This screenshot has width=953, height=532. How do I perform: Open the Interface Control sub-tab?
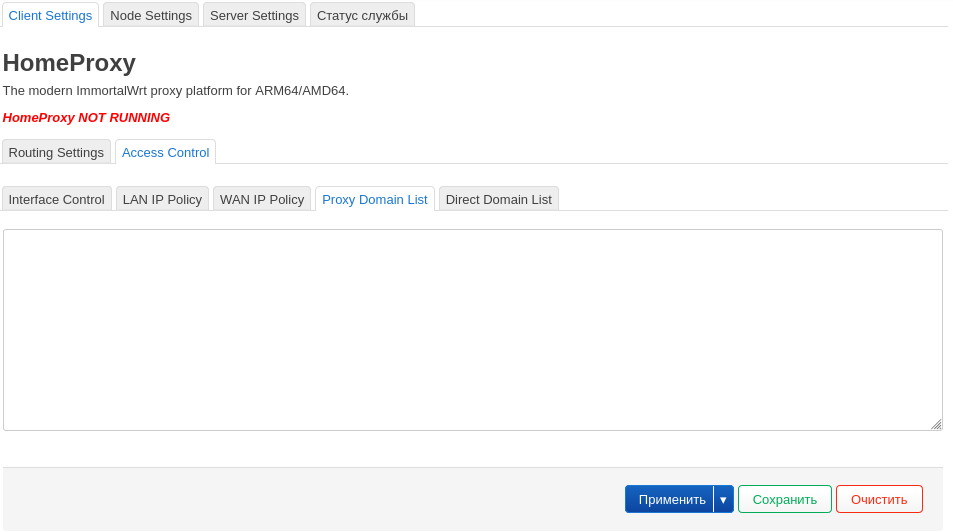pyautogui.click(x=57, y=199)
